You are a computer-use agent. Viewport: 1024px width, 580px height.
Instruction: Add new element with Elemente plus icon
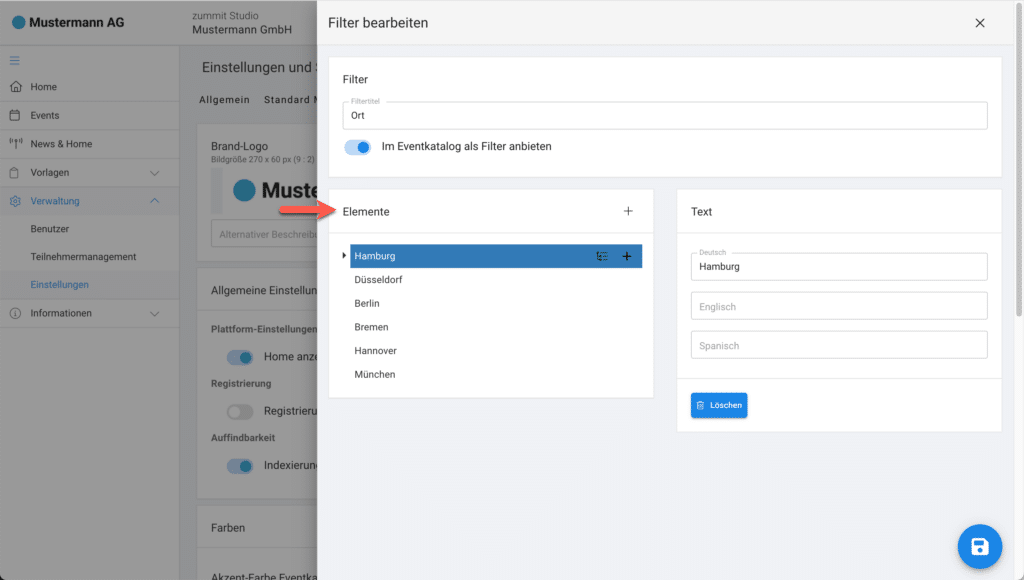point(628,211)
